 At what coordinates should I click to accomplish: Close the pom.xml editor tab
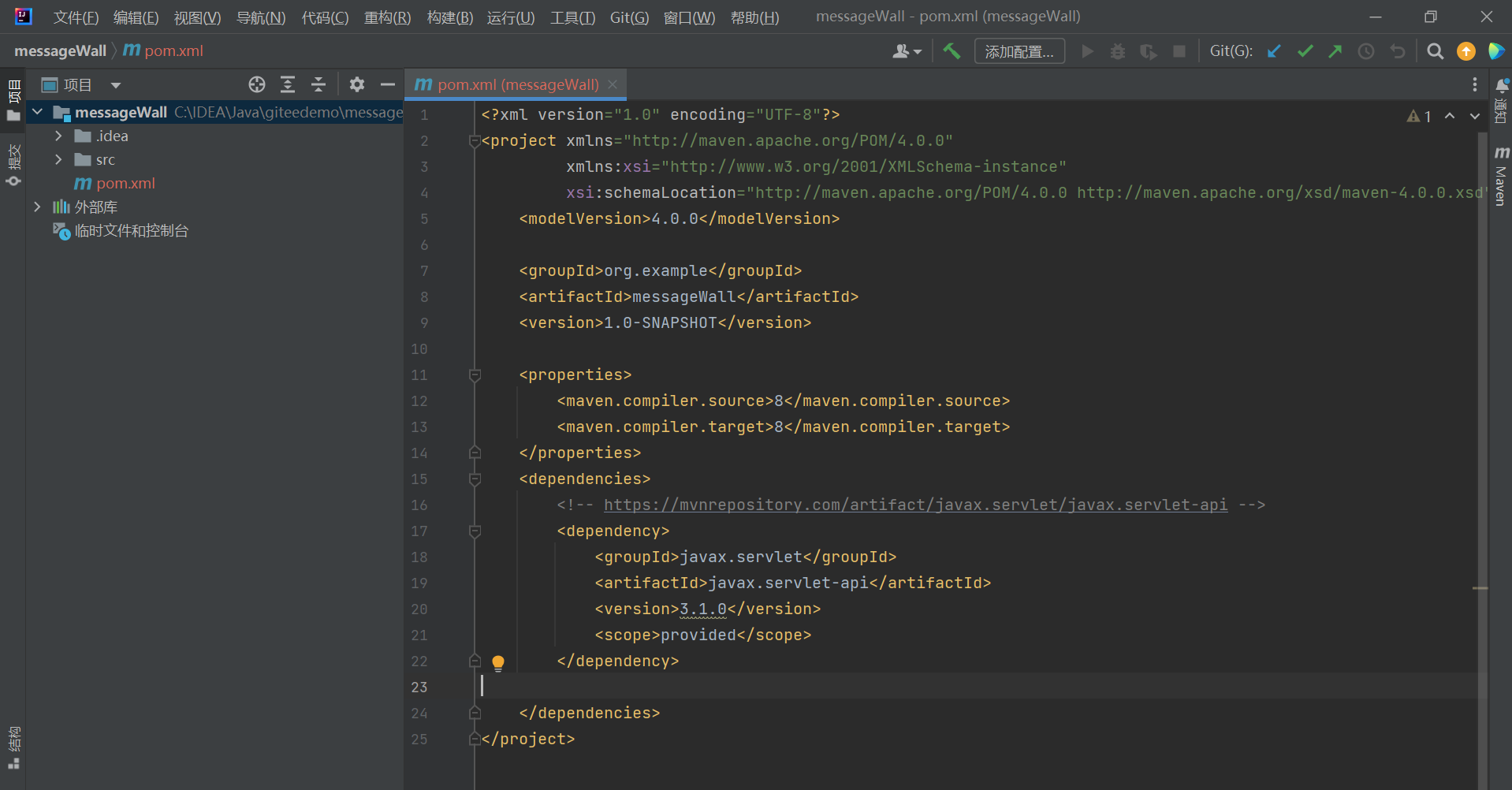click(613, 84)
